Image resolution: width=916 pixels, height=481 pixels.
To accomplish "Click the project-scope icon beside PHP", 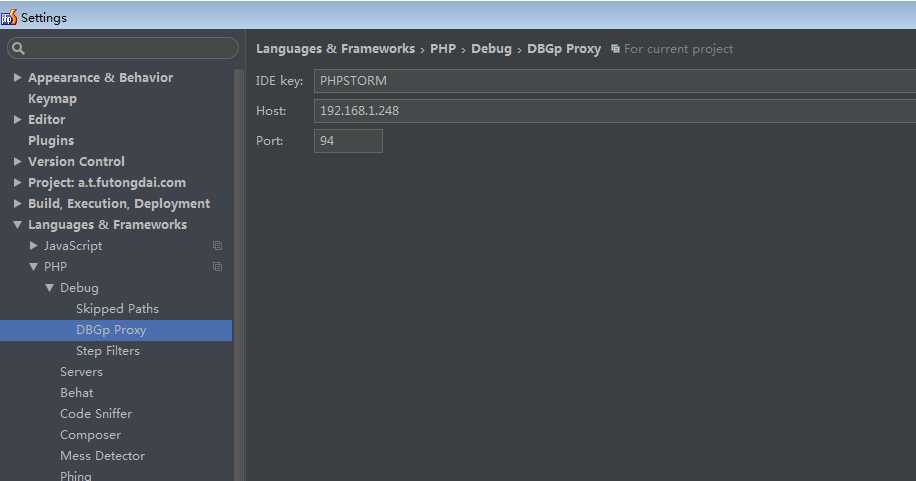I will [217, 267].
